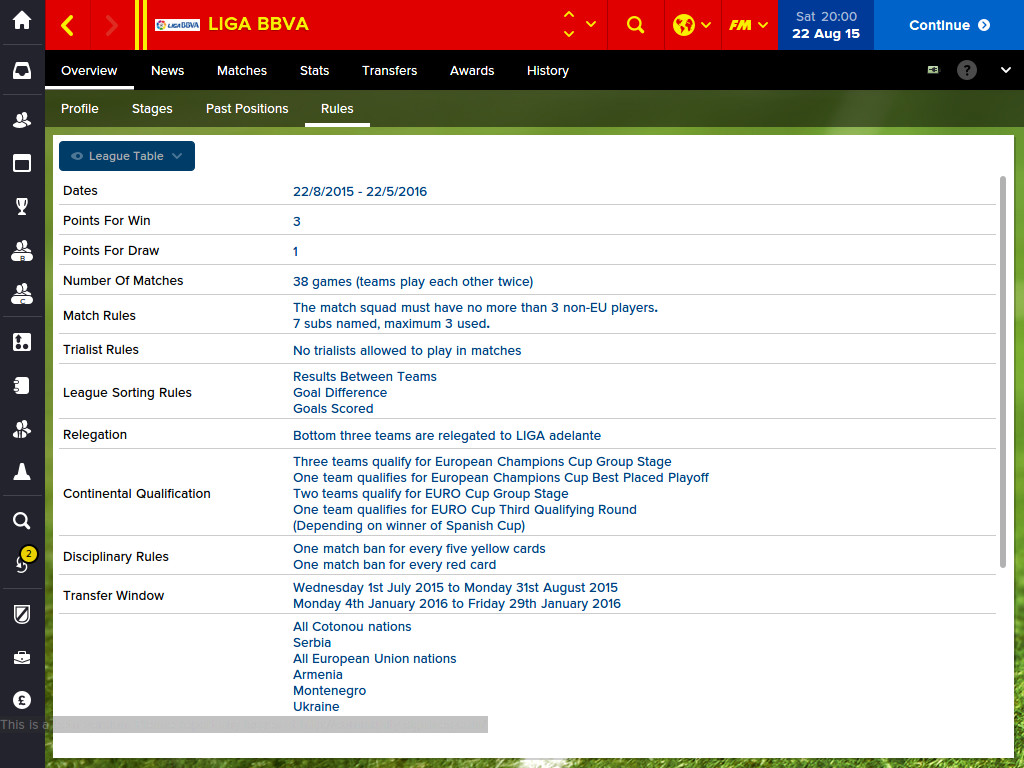
Task: Click the Stages sub-tab
Action: coord(152,108)
